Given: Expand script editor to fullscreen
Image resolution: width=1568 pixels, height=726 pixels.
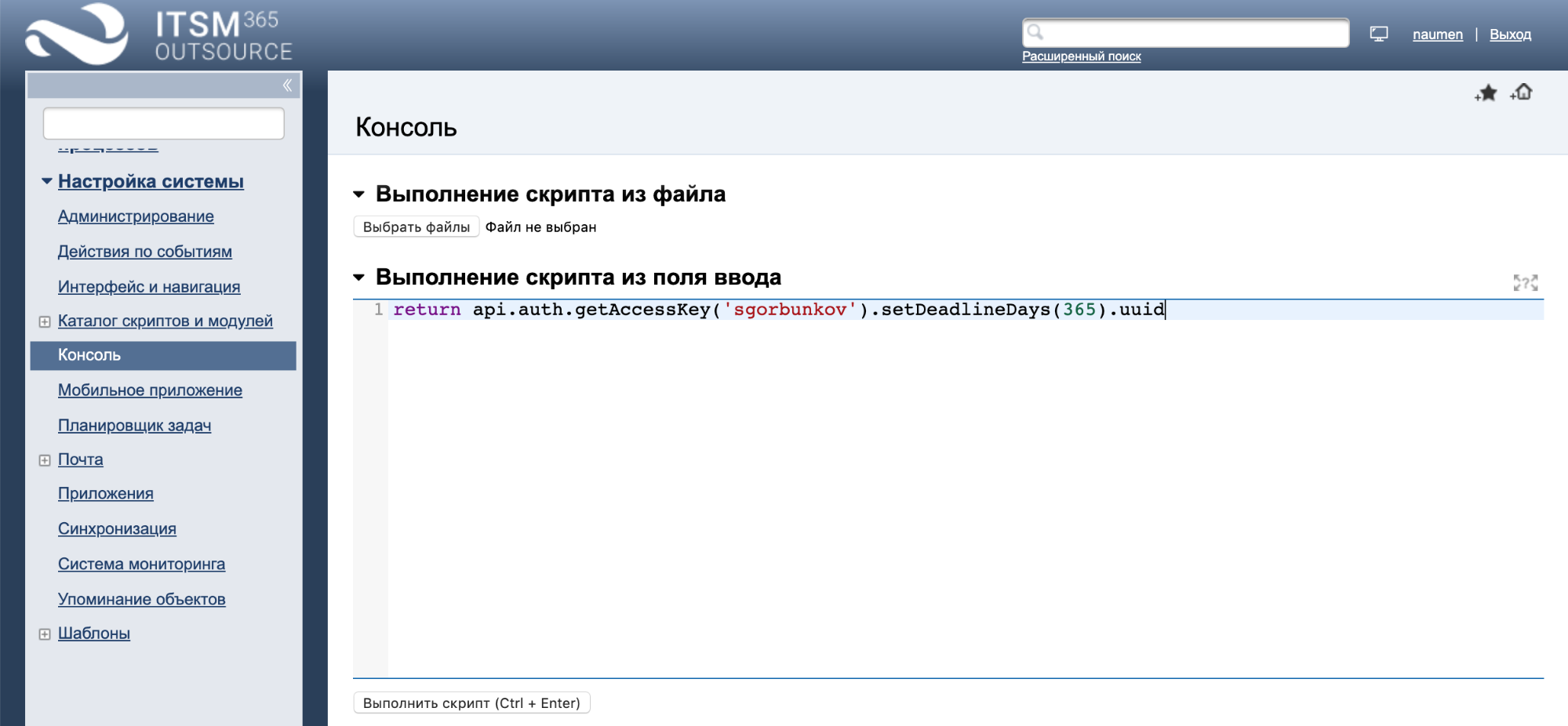Looking at the screenshot, I should click(1526, 282).
